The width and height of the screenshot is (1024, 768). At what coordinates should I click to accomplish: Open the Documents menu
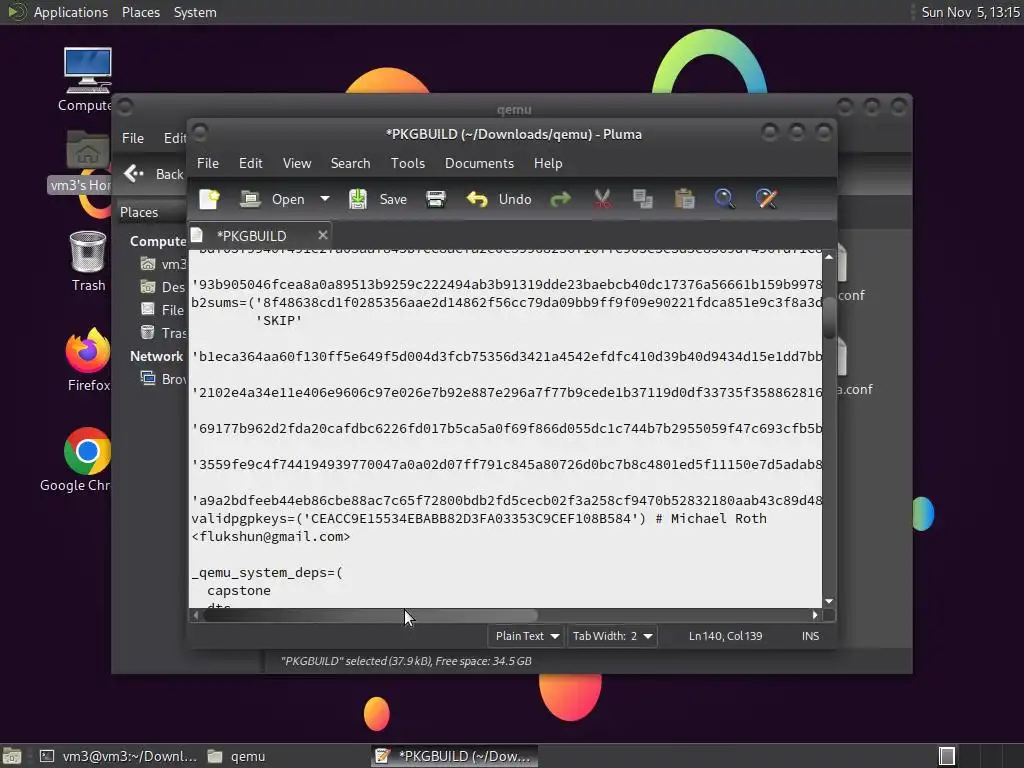(x=479, y=163)
